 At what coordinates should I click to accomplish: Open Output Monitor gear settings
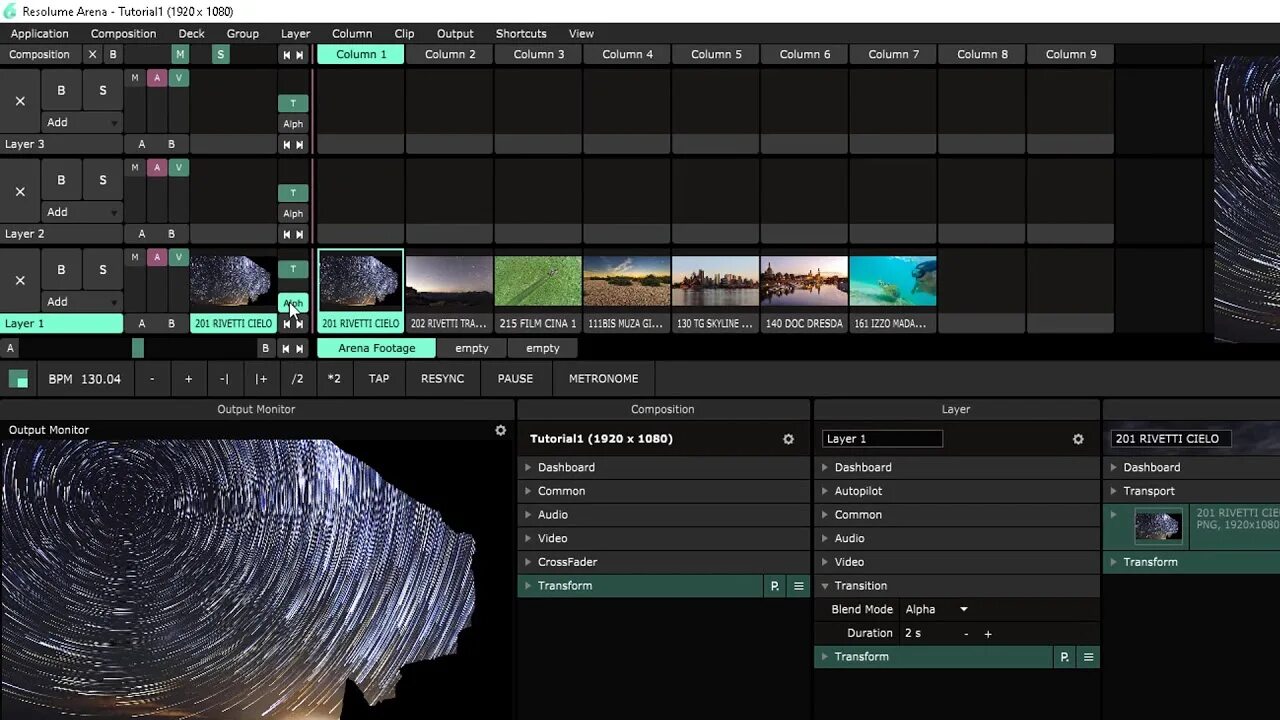click(501, 430)
